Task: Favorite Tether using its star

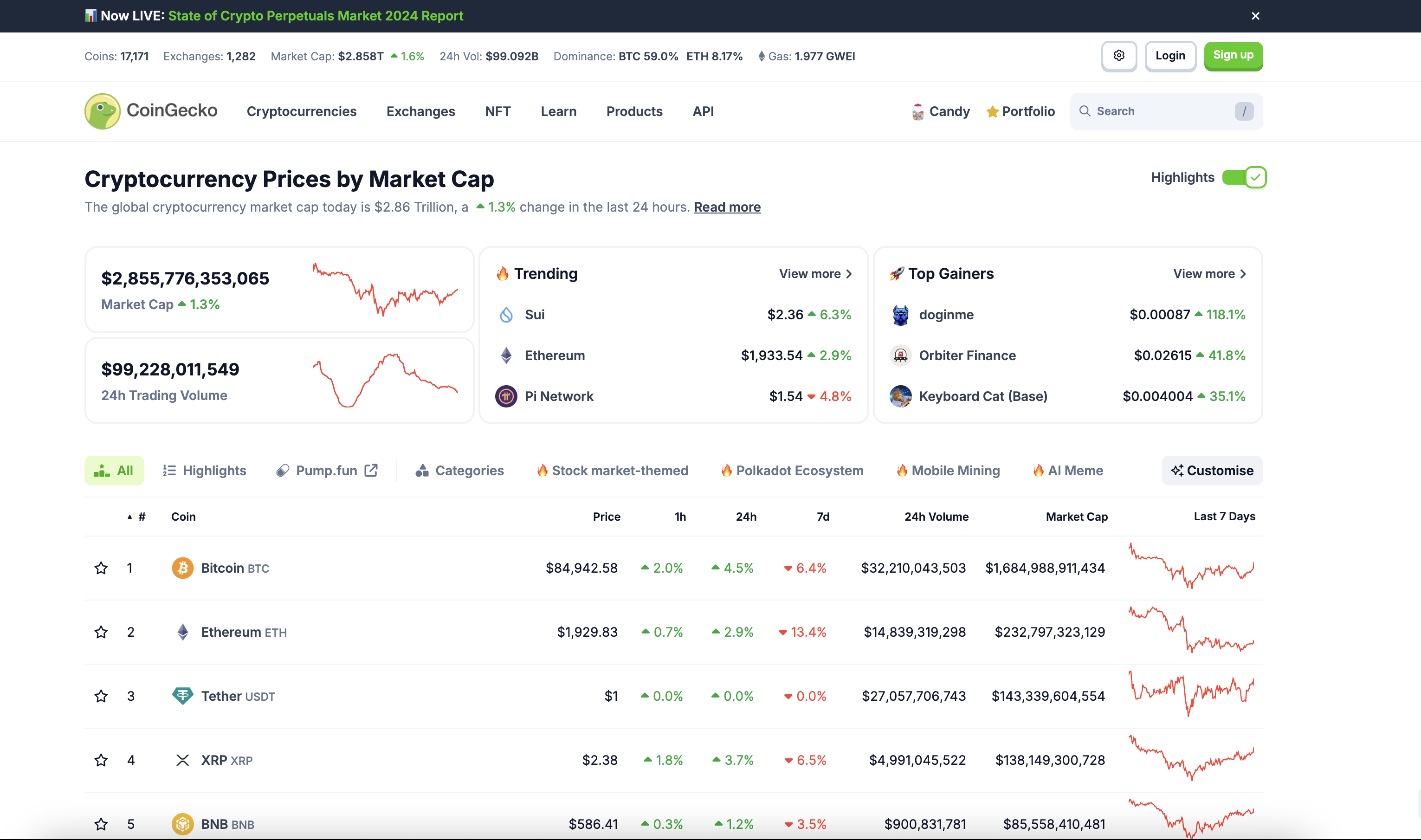Action: tap(101, 696)
